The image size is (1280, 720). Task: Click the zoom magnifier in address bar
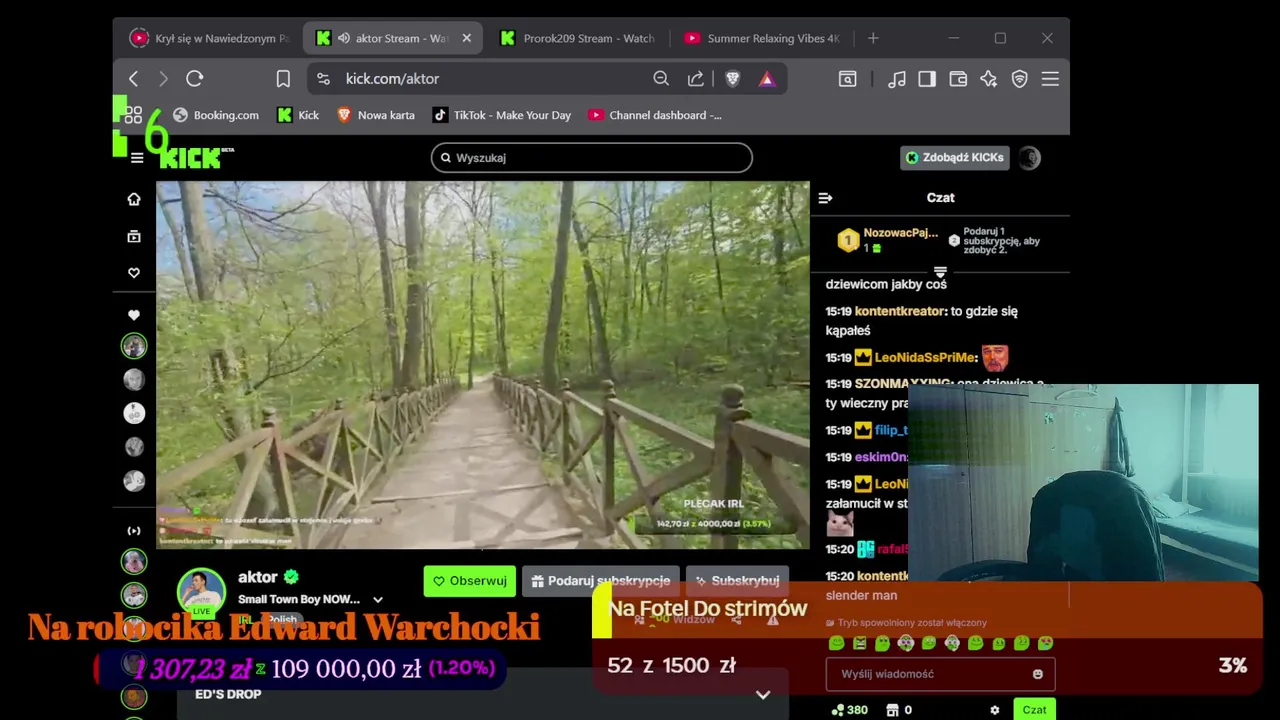[x=661, y=79]
